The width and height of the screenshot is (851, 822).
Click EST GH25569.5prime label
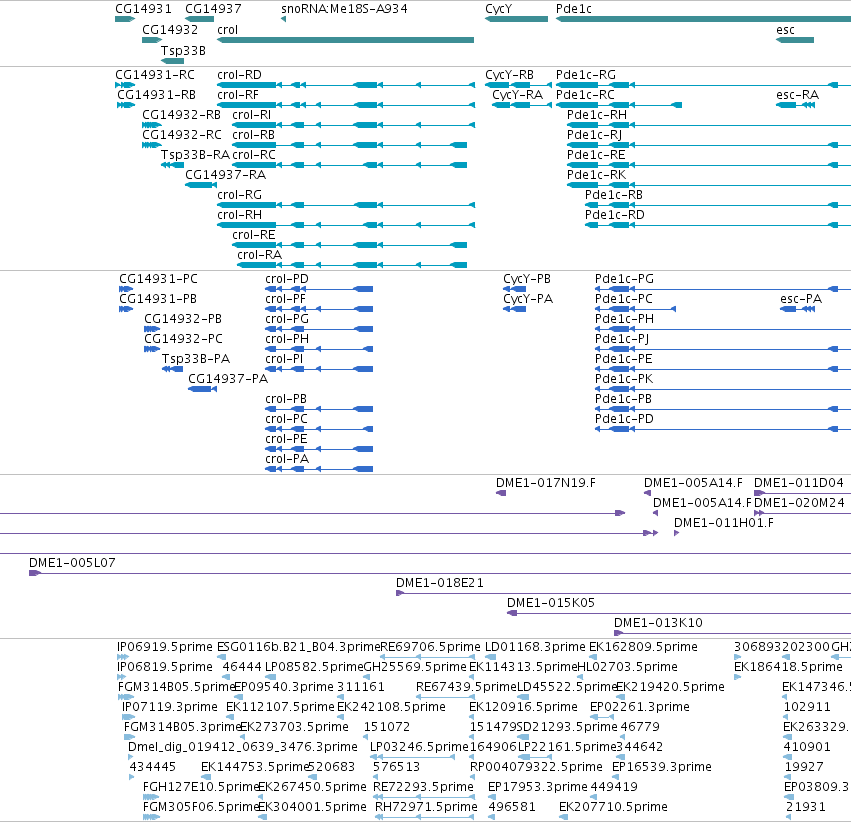(415, 666)
